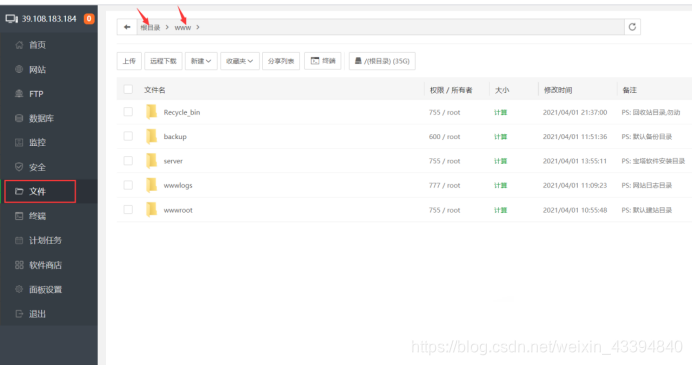Expand the 收藏夹 dropdown button
This screenshot has width=692, height=365.
pos(240,61)
